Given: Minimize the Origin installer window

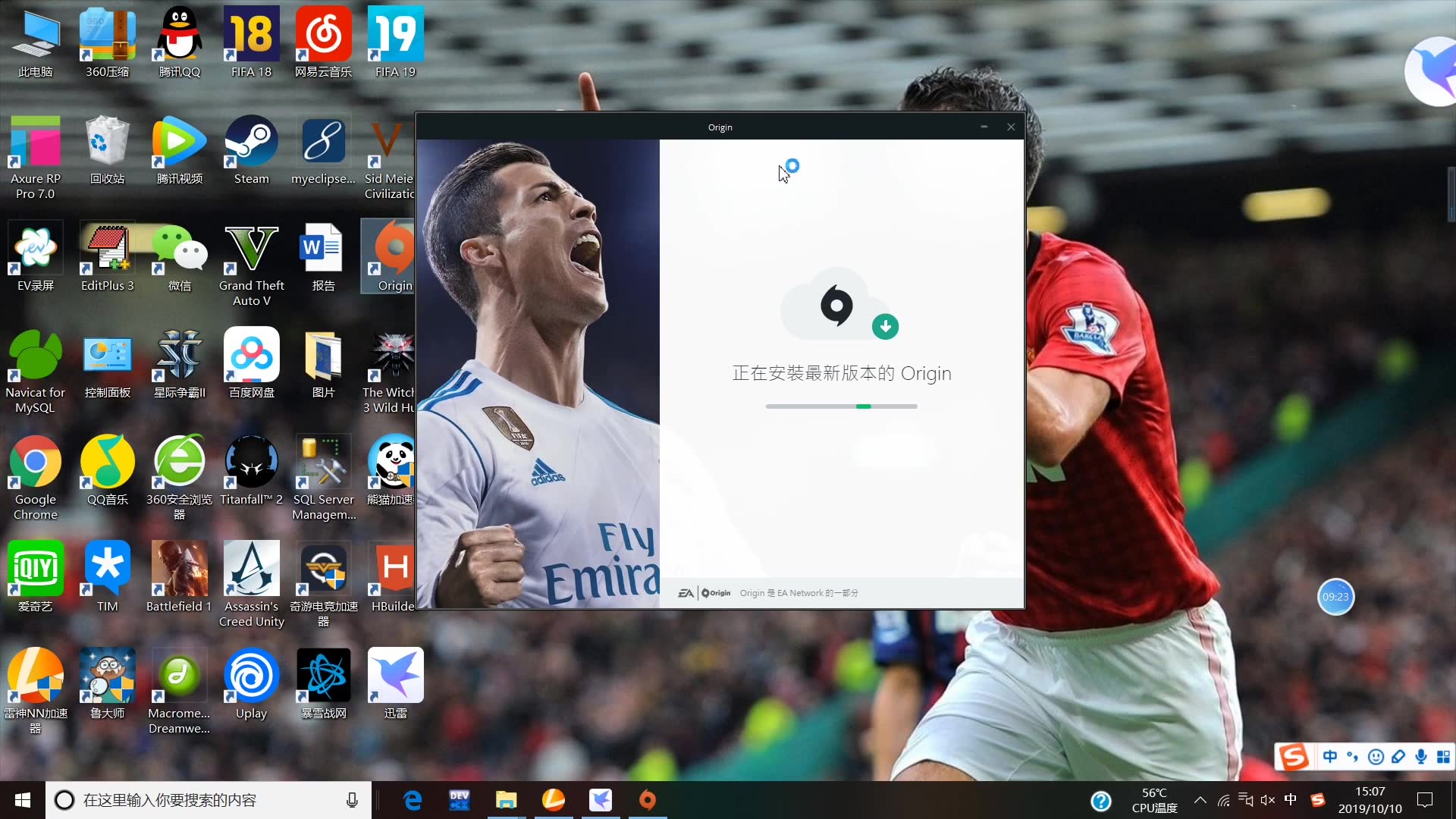Looking at the screenshot, I should 984,127.
